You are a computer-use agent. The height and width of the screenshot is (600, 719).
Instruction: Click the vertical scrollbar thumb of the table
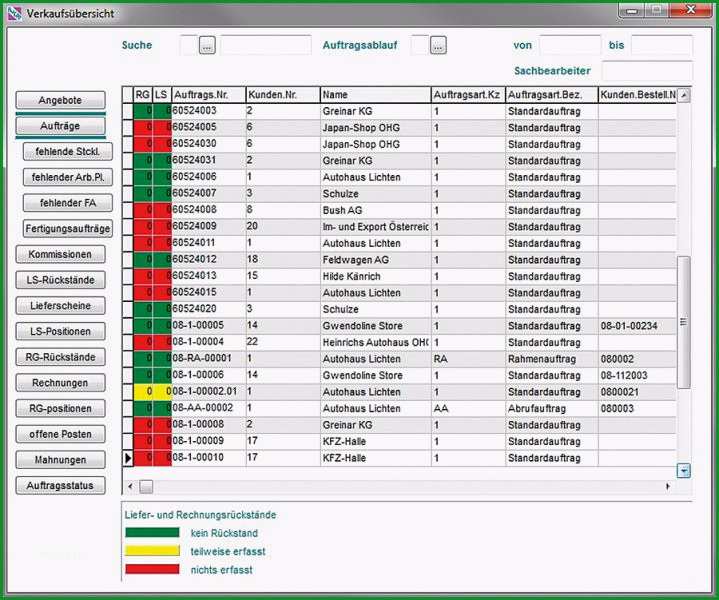coord(684,322)
